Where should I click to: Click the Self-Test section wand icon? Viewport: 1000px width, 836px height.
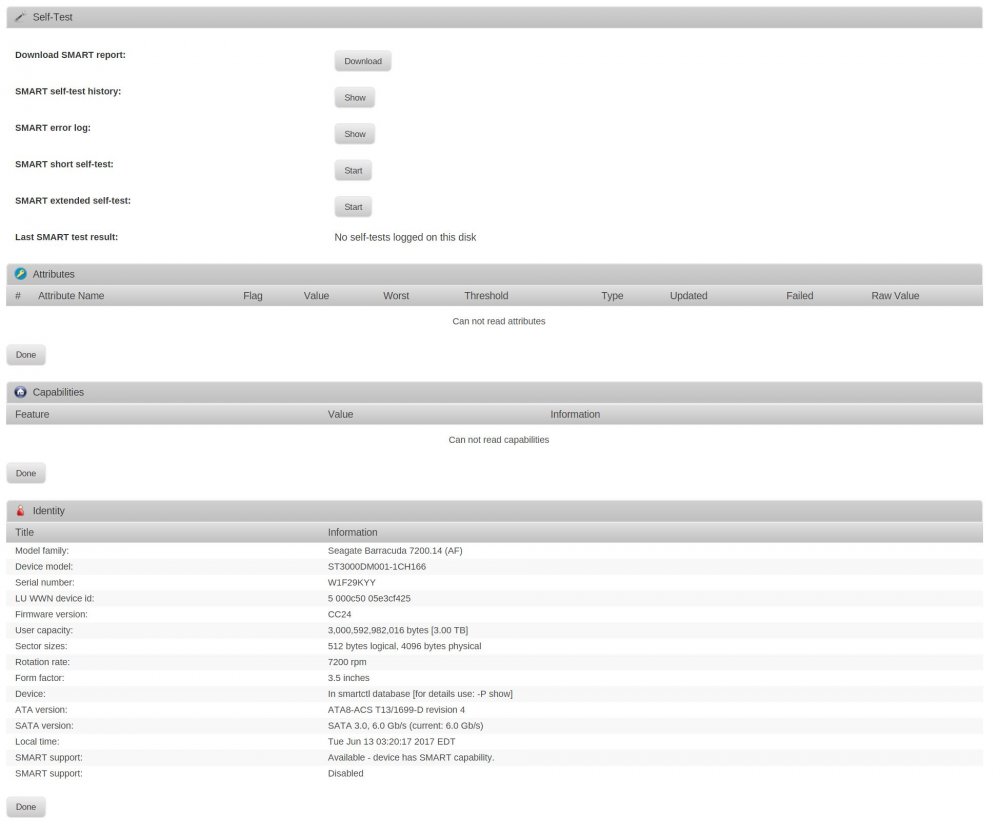pos(20,17)
